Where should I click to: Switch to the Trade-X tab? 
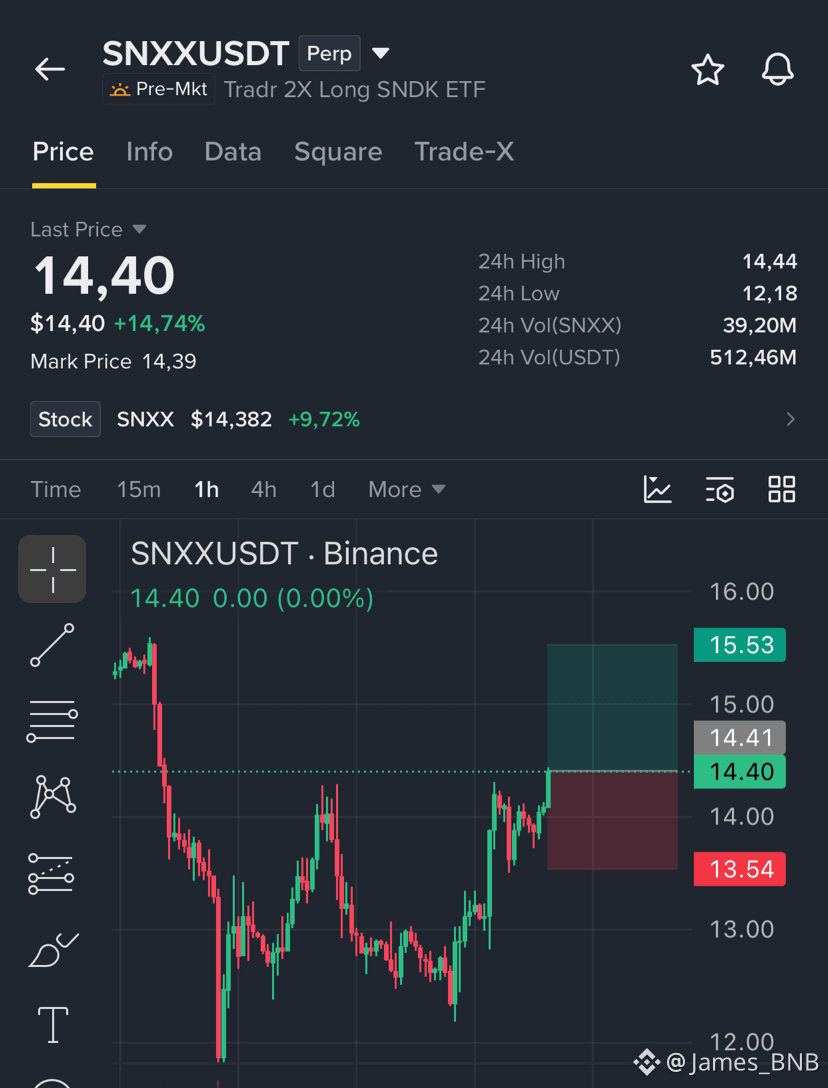(464, 152)
